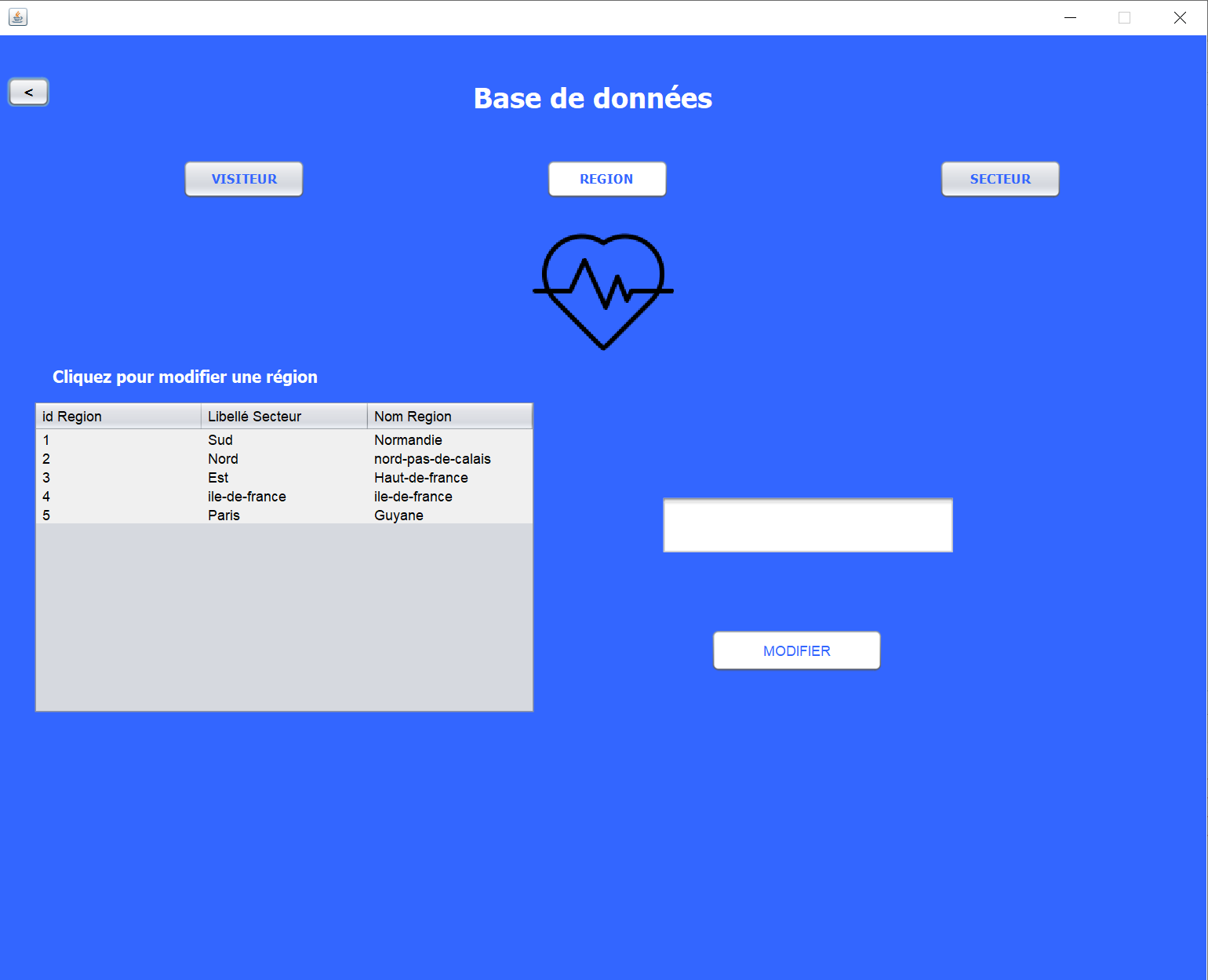Focus the region name text field
The height and width of the screenshot is (980, 1208).
coord(808,525)
